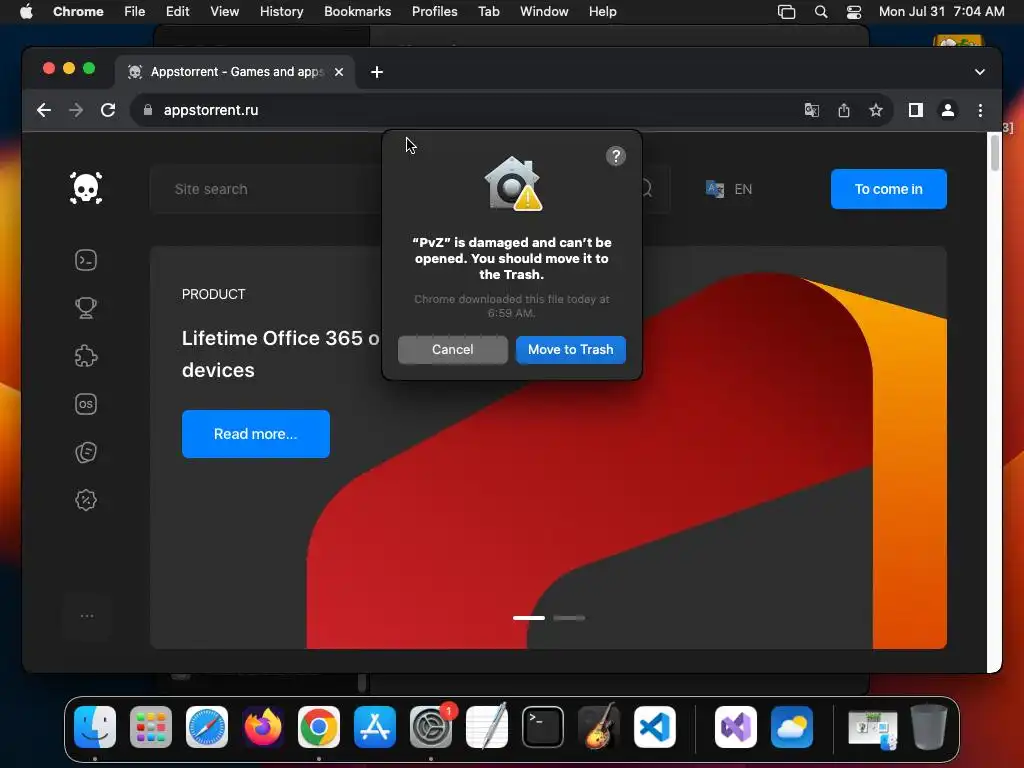Open the Window menu
This screenshot has height=768, width=1024.
click(544, 11)
